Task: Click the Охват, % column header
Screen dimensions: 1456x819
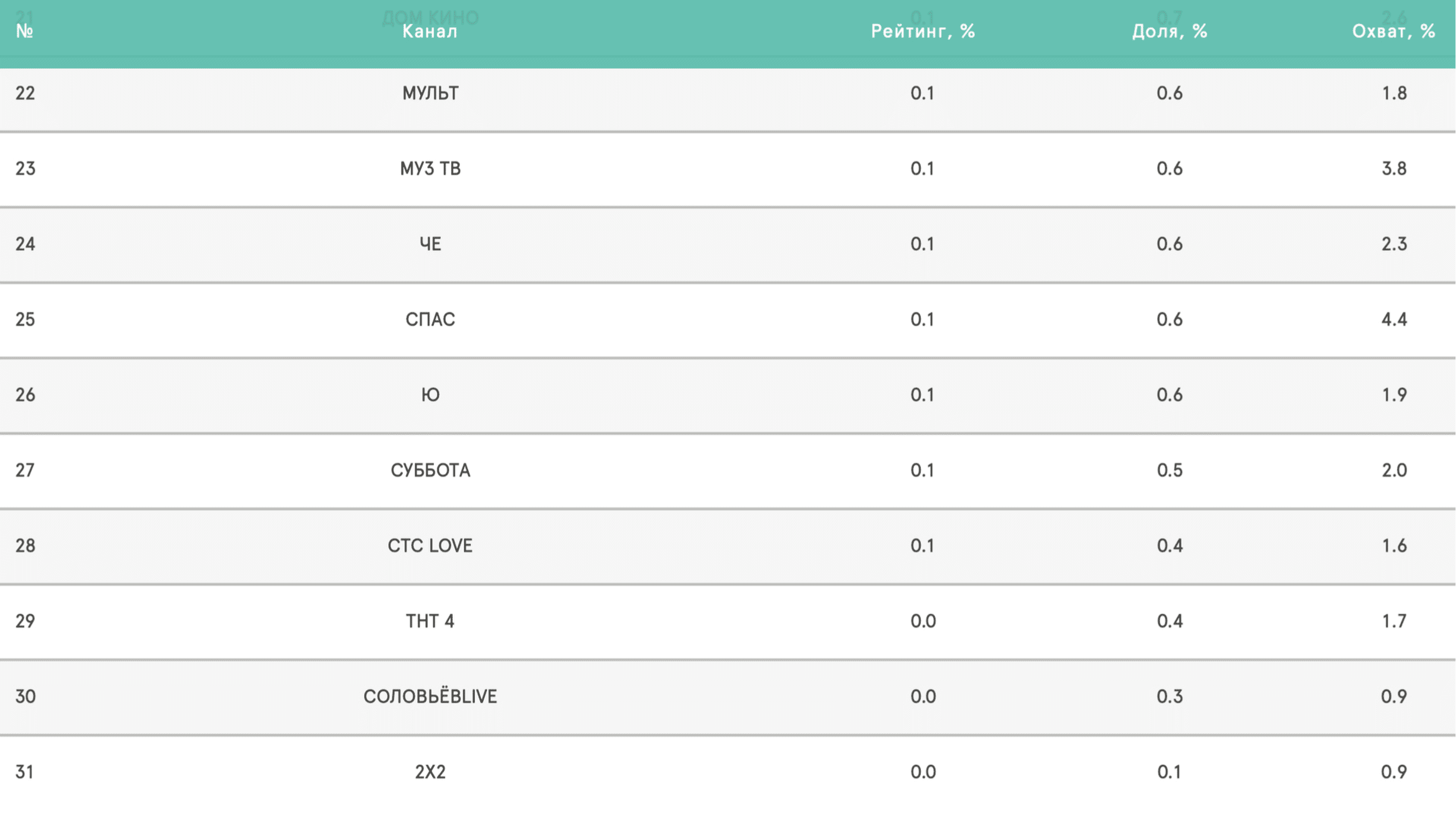Action: click(1393, 31)
